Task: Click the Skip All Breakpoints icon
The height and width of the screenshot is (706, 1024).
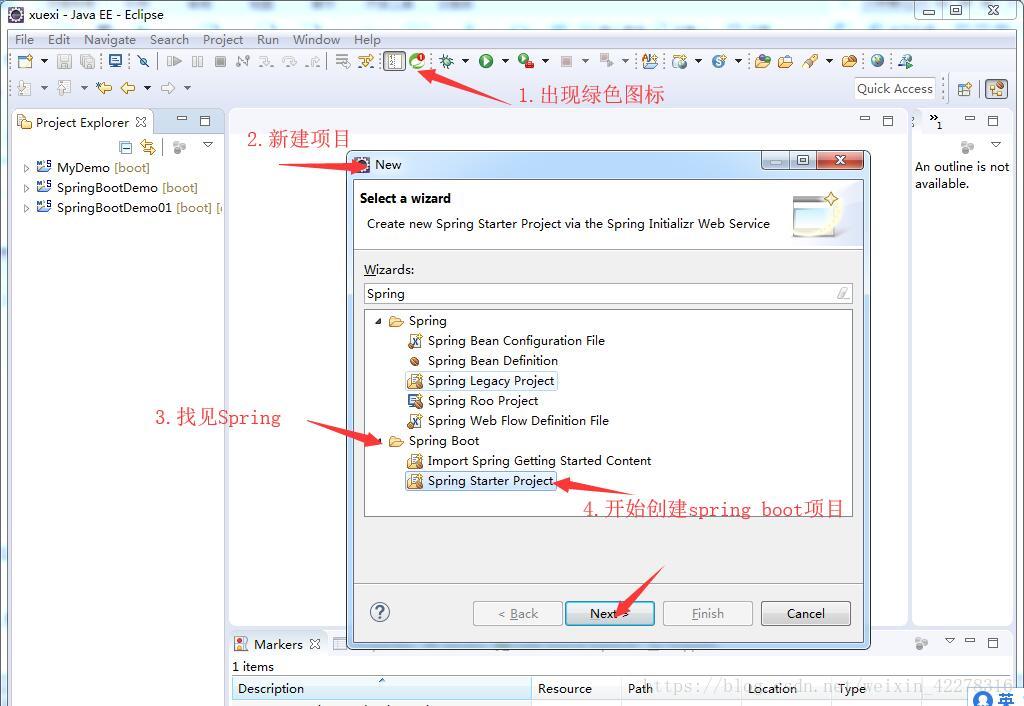Action: tap(144, 61)
